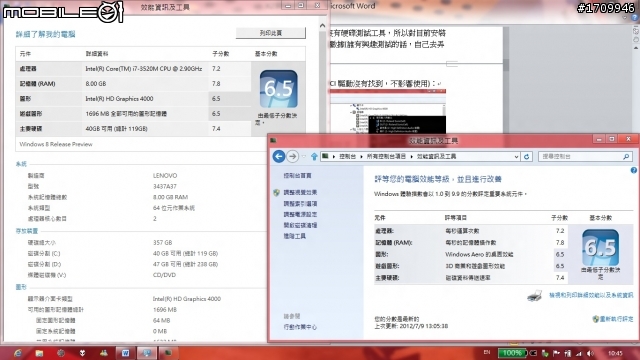Select the 8.00 GB memory row

point(133,84)
